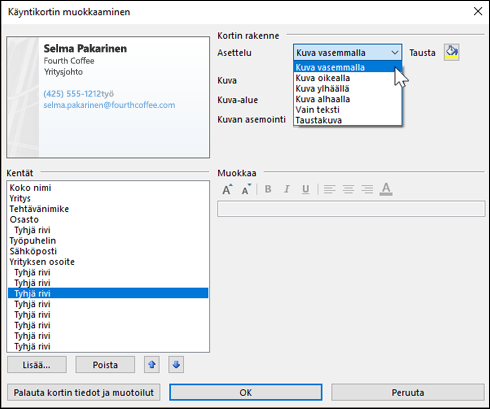Toggle italic formatting
Screen dimensions: 490x409
[287, 189]
